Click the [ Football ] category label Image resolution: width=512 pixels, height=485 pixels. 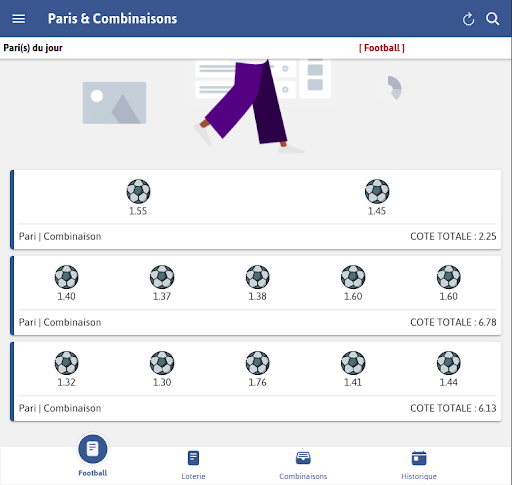(382, 48)
